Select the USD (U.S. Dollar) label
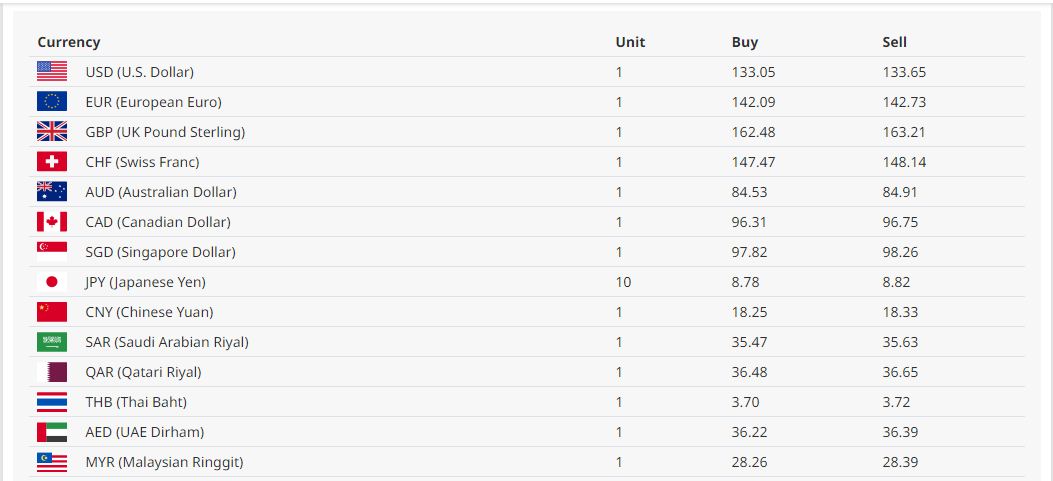Image resolution: width=1053 pixels, height=481 pixels. [140, 72]
